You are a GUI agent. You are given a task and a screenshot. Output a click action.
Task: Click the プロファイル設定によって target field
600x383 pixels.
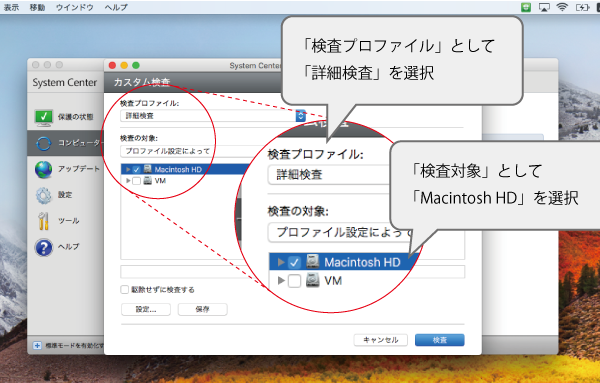pyautogui.click(x=183, y=151)
